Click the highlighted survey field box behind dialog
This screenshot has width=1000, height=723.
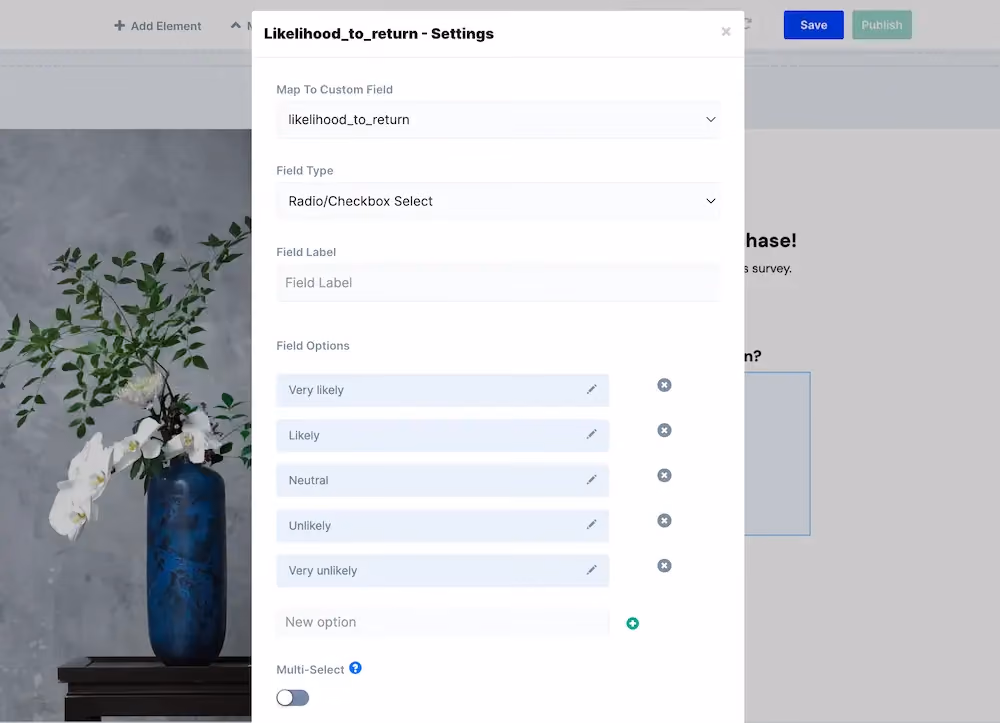pyautogui.click(x=777, y=454)
